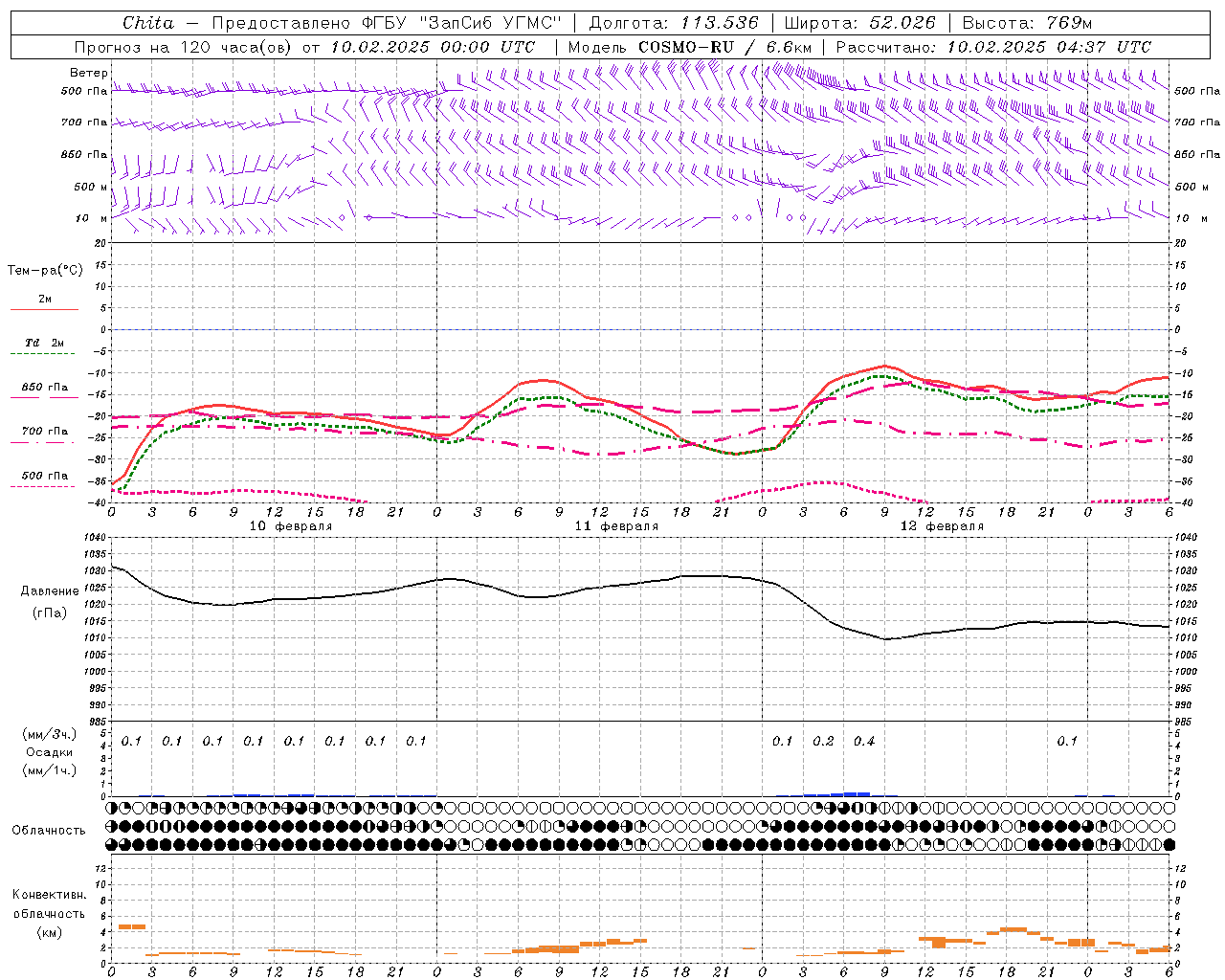
Task: Click the dashed line sample under "Td 2м"
Action: point(44,354)
